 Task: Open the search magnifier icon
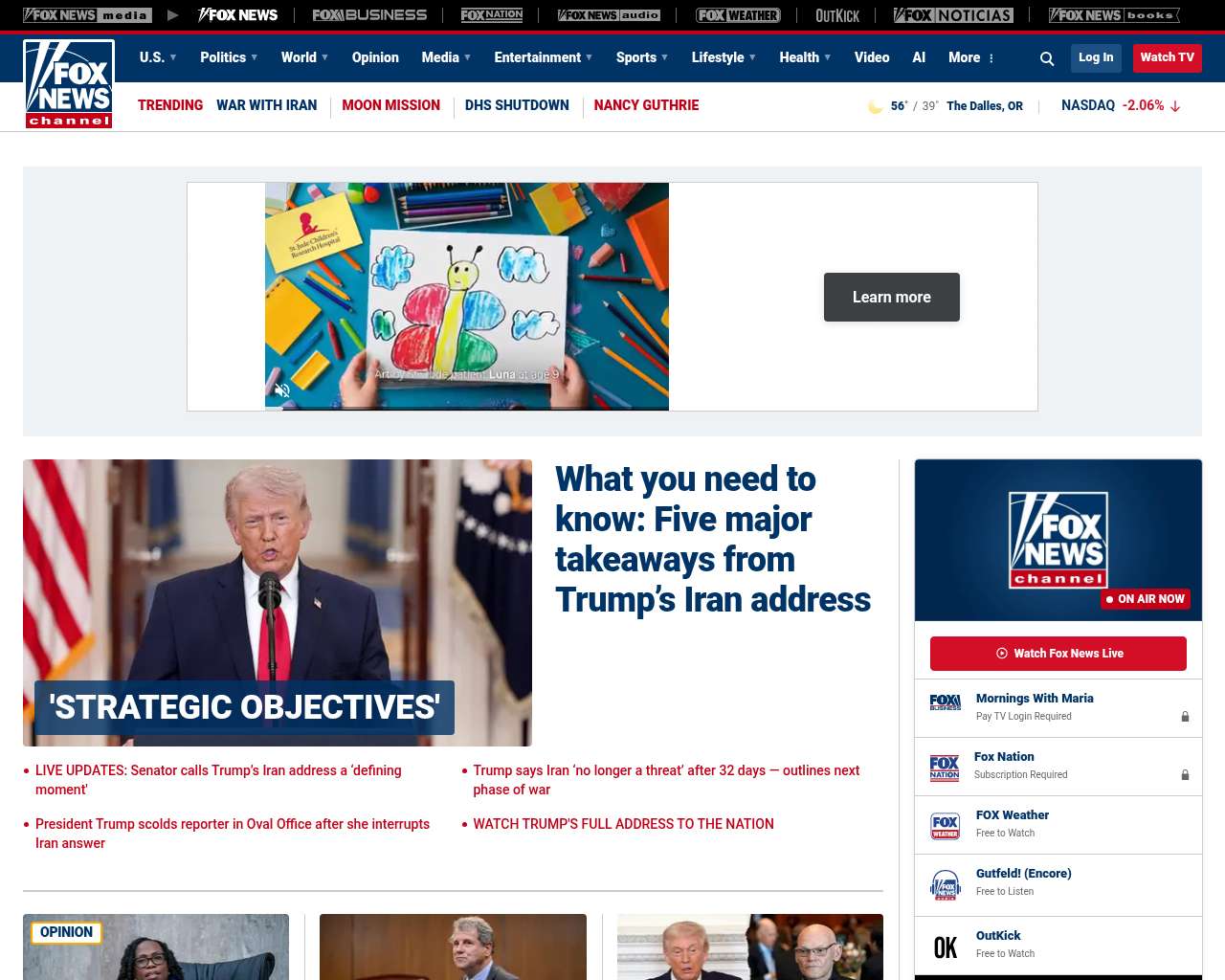1047,58
